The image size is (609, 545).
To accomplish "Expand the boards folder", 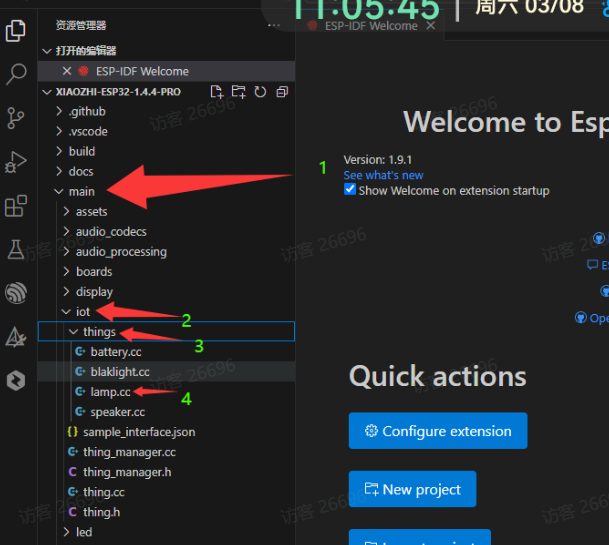I will (66, 271).
